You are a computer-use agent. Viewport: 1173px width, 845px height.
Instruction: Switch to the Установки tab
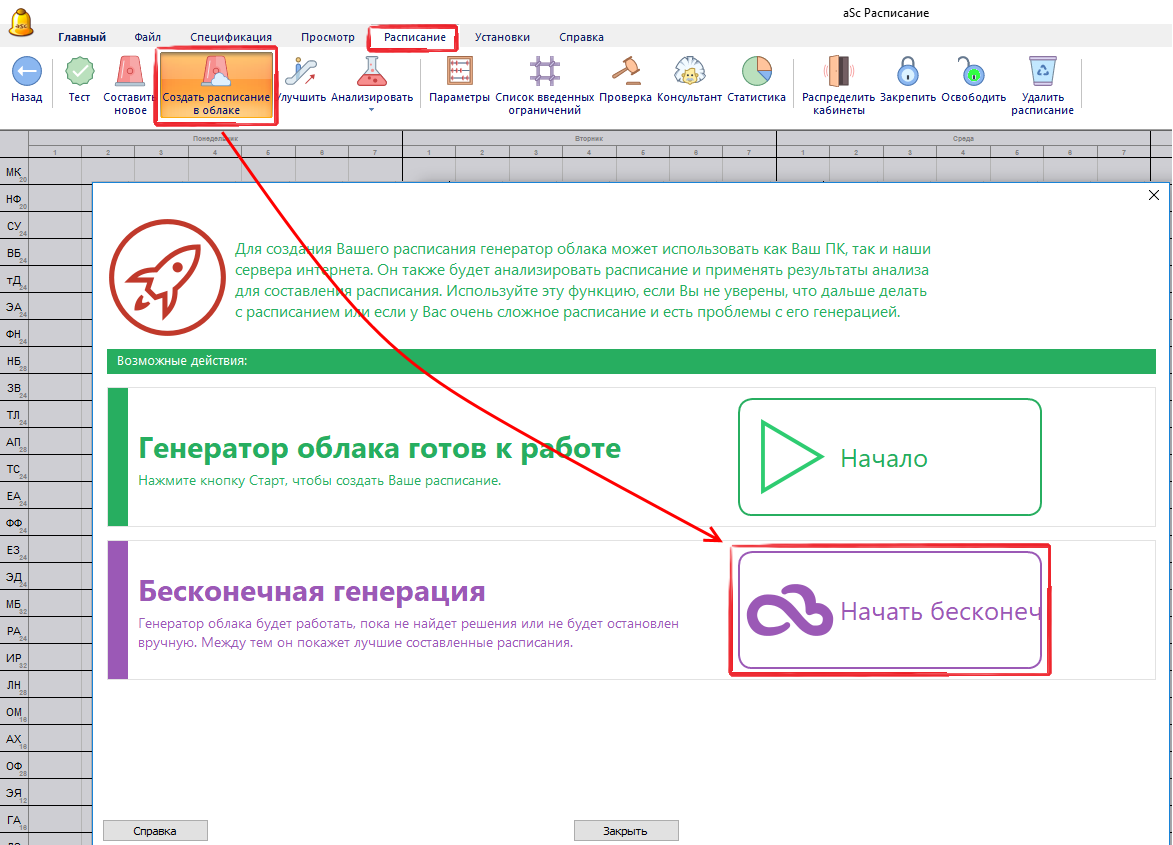pyautogui.click(x=502, y=37)
